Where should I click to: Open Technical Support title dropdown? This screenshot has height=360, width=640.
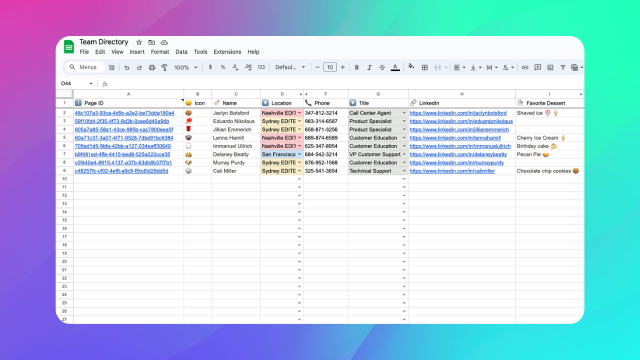(404, 171)
